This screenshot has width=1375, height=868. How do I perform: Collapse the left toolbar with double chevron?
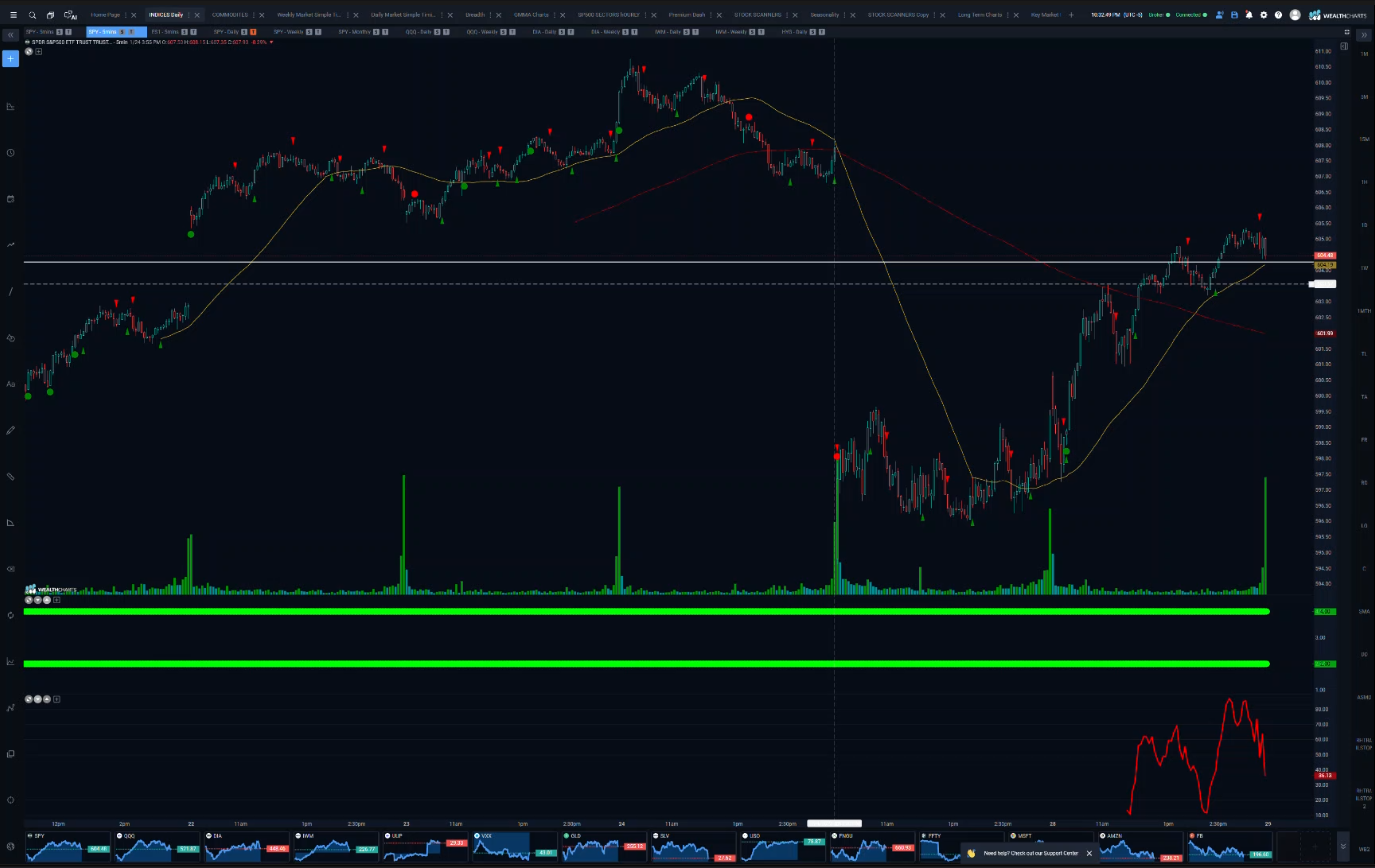click(x=10, y=34)
